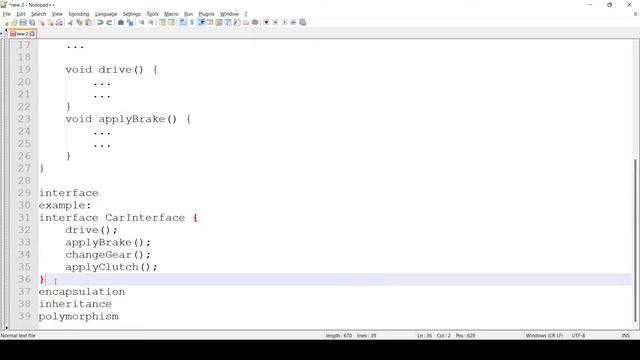Open the Document List panel icon
The width and height of the screenshot is (640, 360).
pyautogui.click(x=228, y=22)
